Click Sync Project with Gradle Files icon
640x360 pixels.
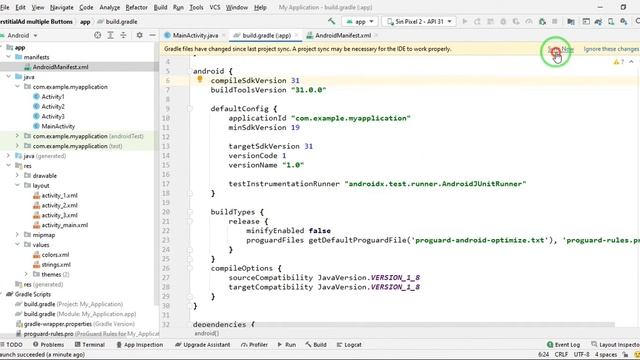tap(598, 22)
